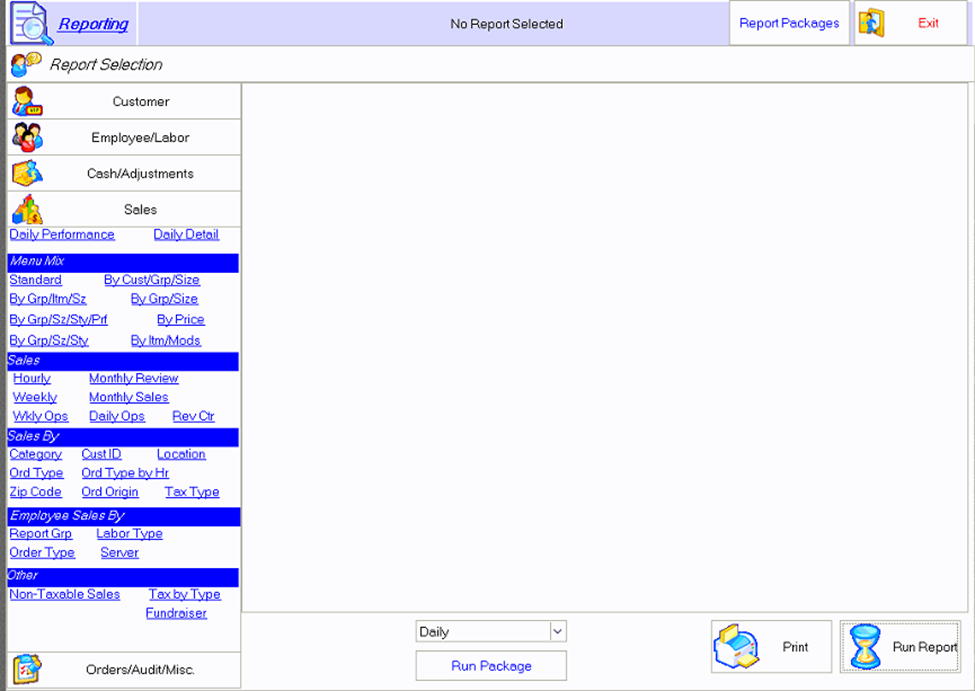Select the Daily Ops report
The height and width of the screenshot is (691, 975).
coord(117,416)
